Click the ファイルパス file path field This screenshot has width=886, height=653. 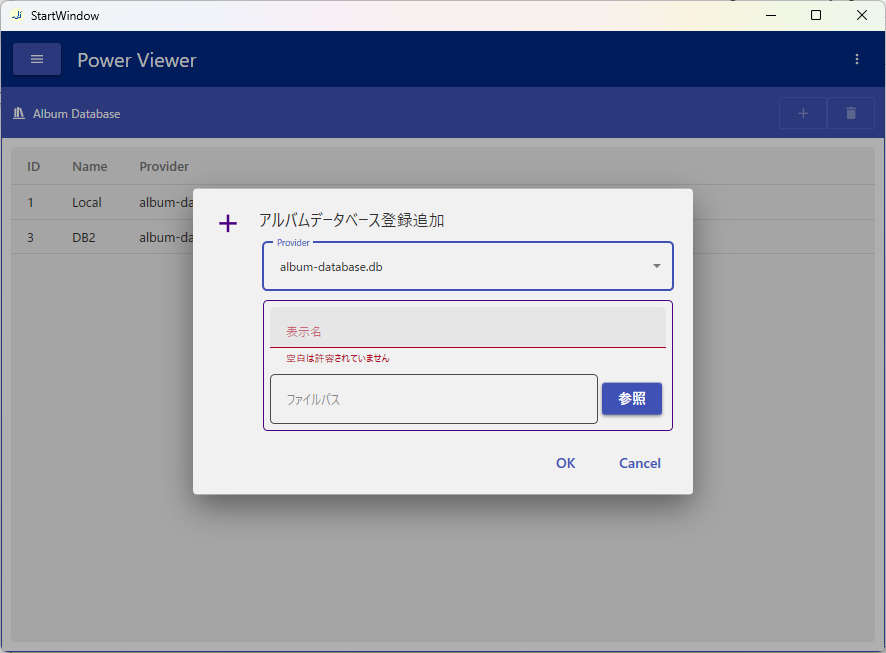433,399
